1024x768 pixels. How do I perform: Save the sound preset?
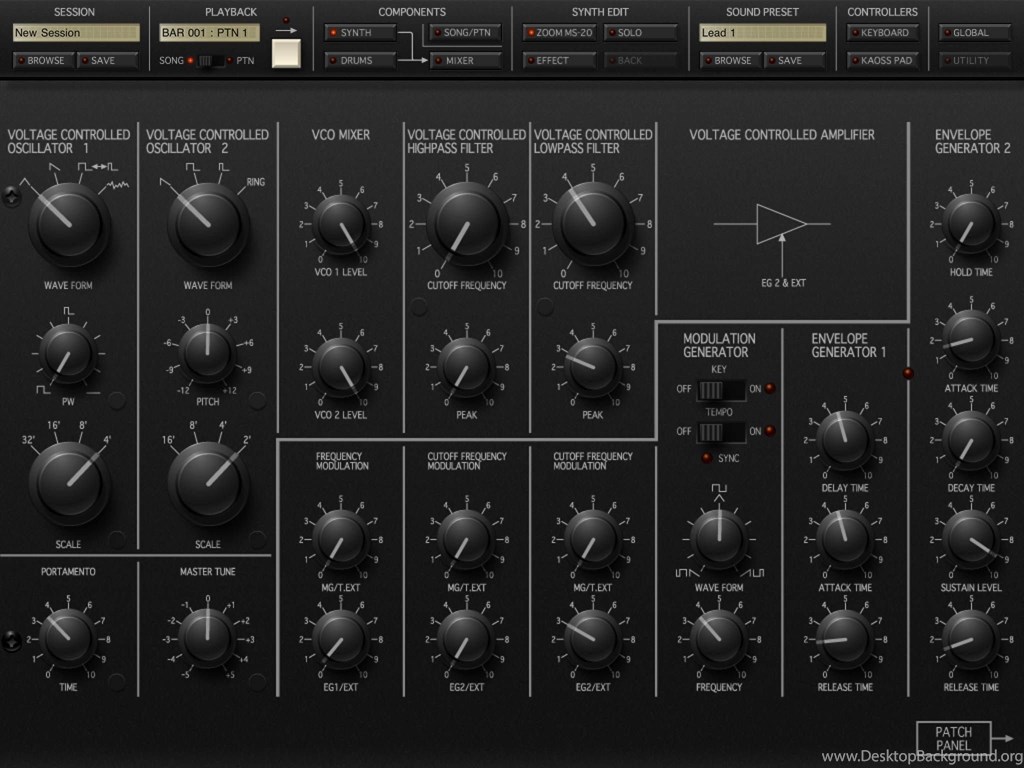pos(795,60)
